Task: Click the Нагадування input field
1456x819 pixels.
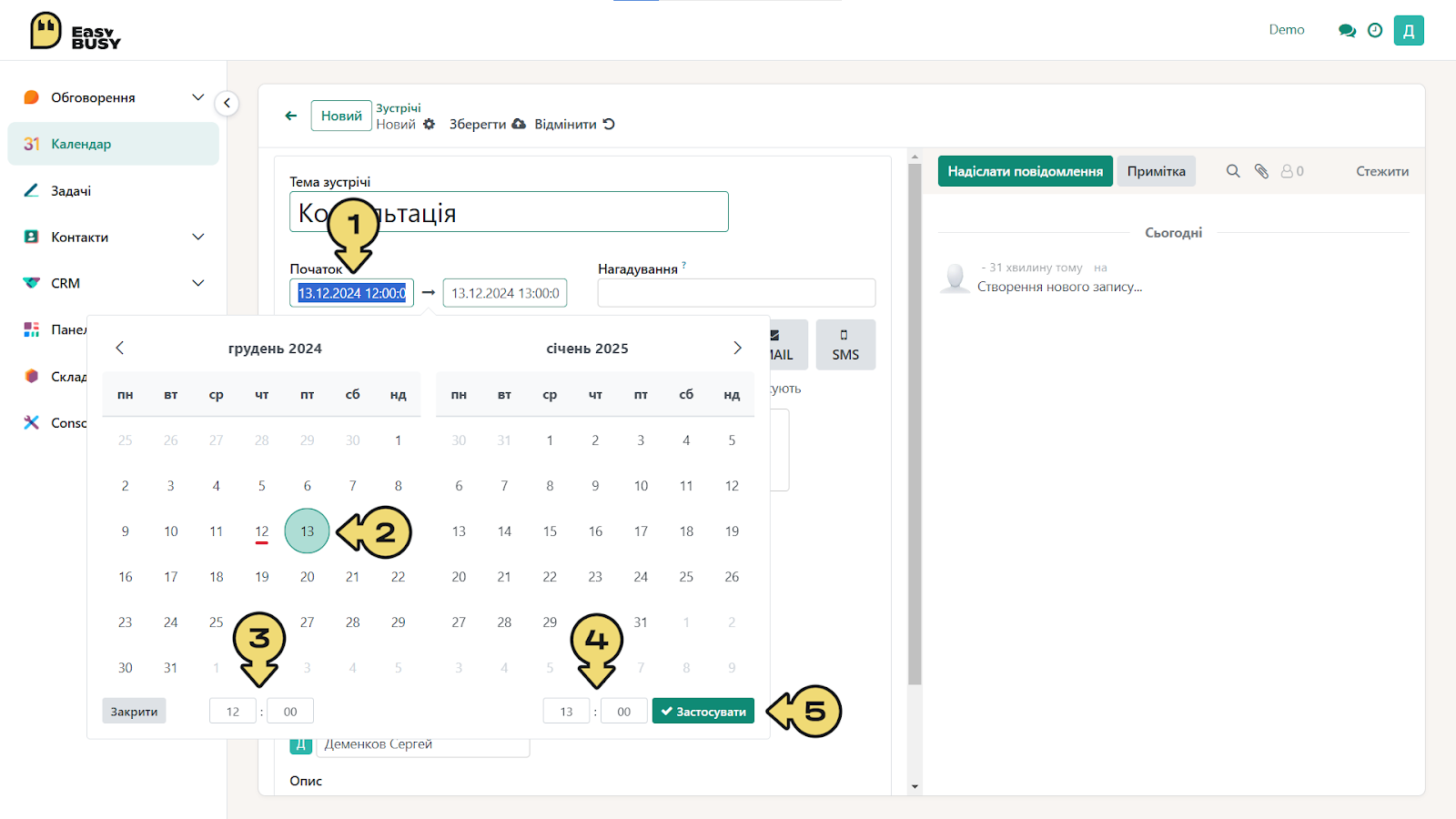Action: pyautogui.click(x=736, y=293)
